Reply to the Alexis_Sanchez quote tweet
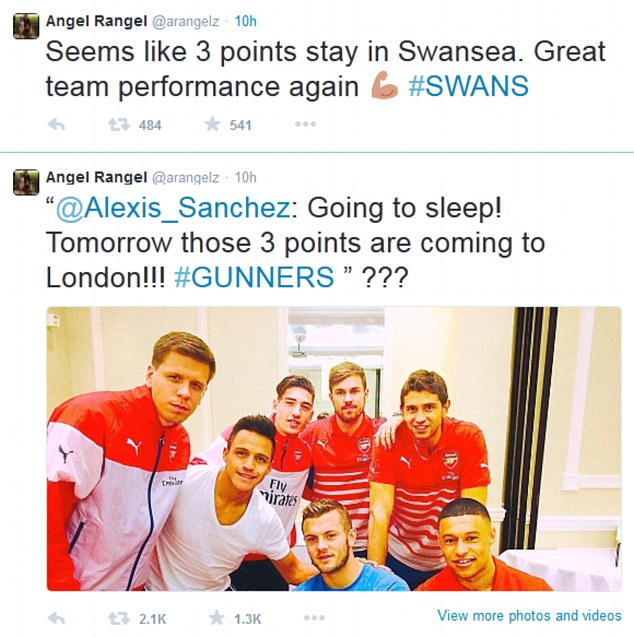Viewport: 634px width, 638px height. pyautogui.click(x=56, y=619)
